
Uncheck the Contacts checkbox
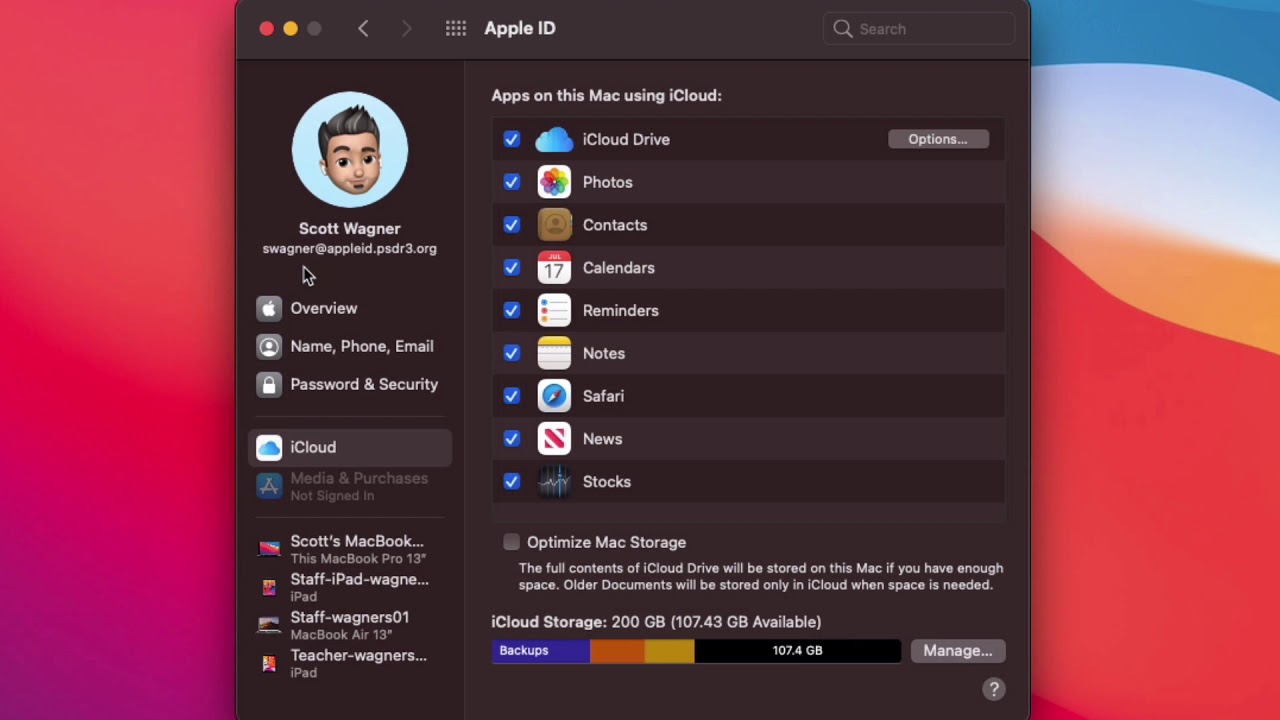(512, 225)
